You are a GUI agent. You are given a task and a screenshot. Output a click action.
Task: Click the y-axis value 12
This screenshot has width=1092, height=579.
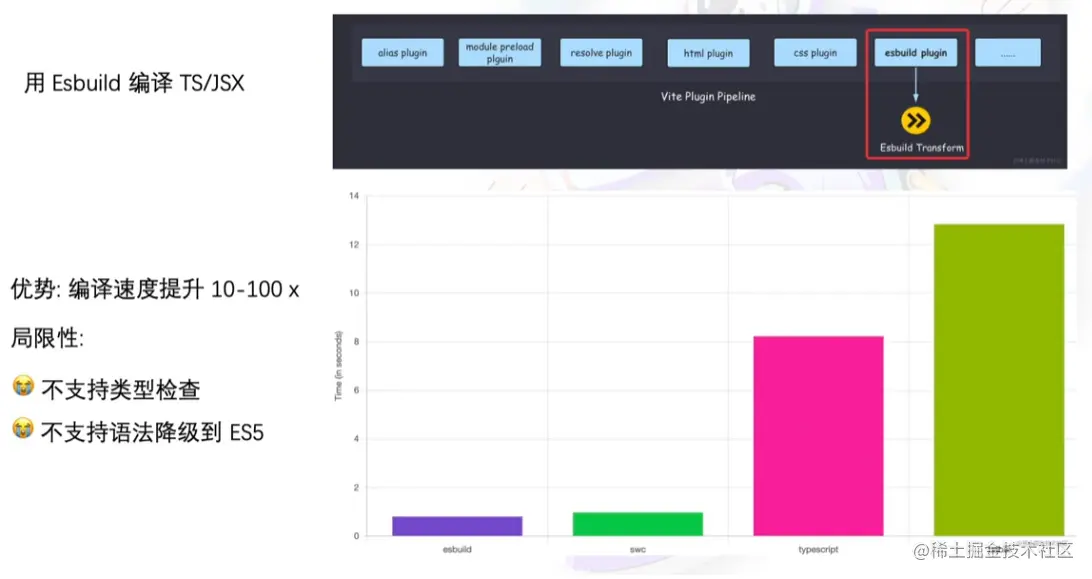tap(354, 245)
